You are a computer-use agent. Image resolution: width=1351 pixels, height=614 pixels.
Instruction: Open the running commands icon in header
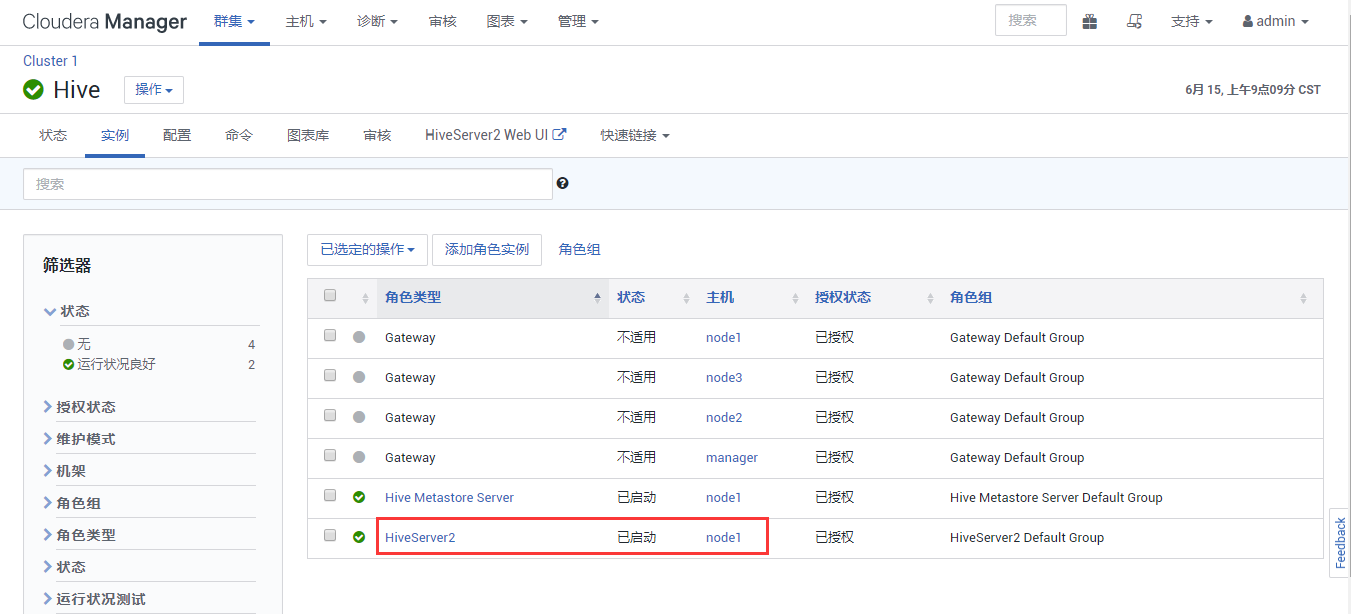click(x=1135, y=21)
